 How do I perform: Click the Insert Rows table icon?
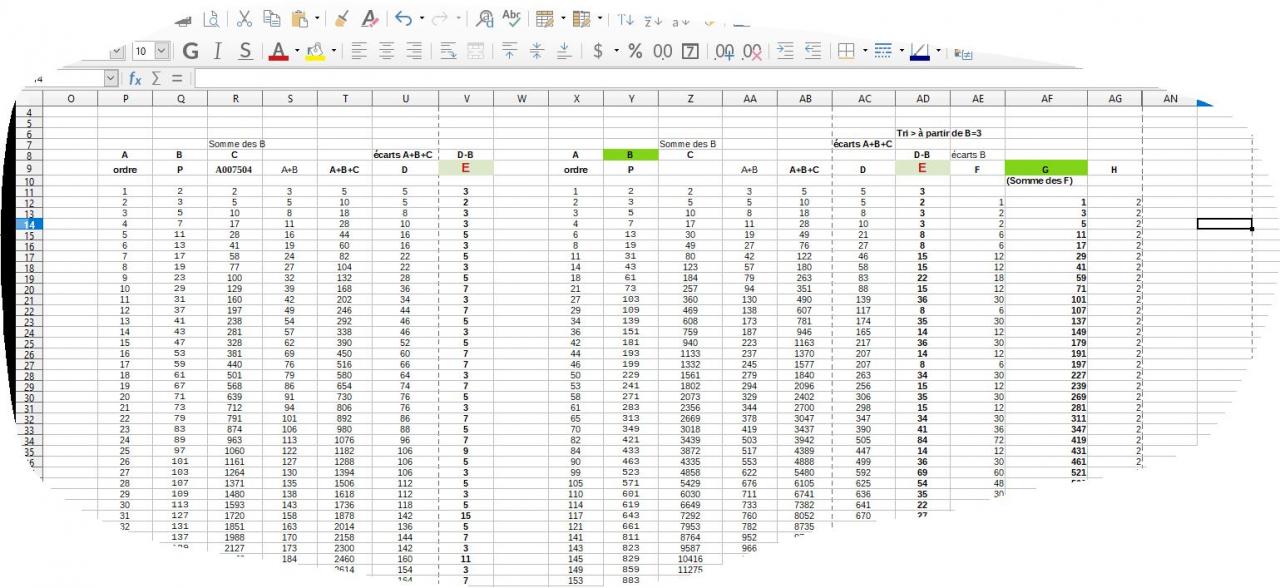545,19
